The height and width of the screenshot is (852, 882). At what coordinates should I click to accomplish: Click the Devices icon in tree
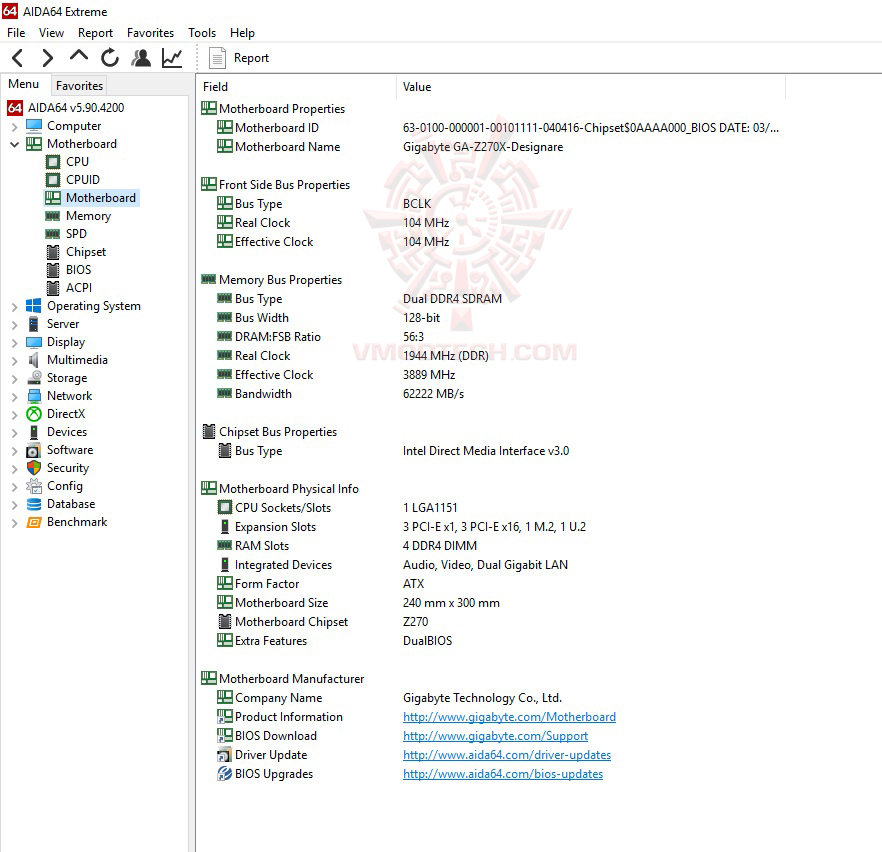point(34,432)
